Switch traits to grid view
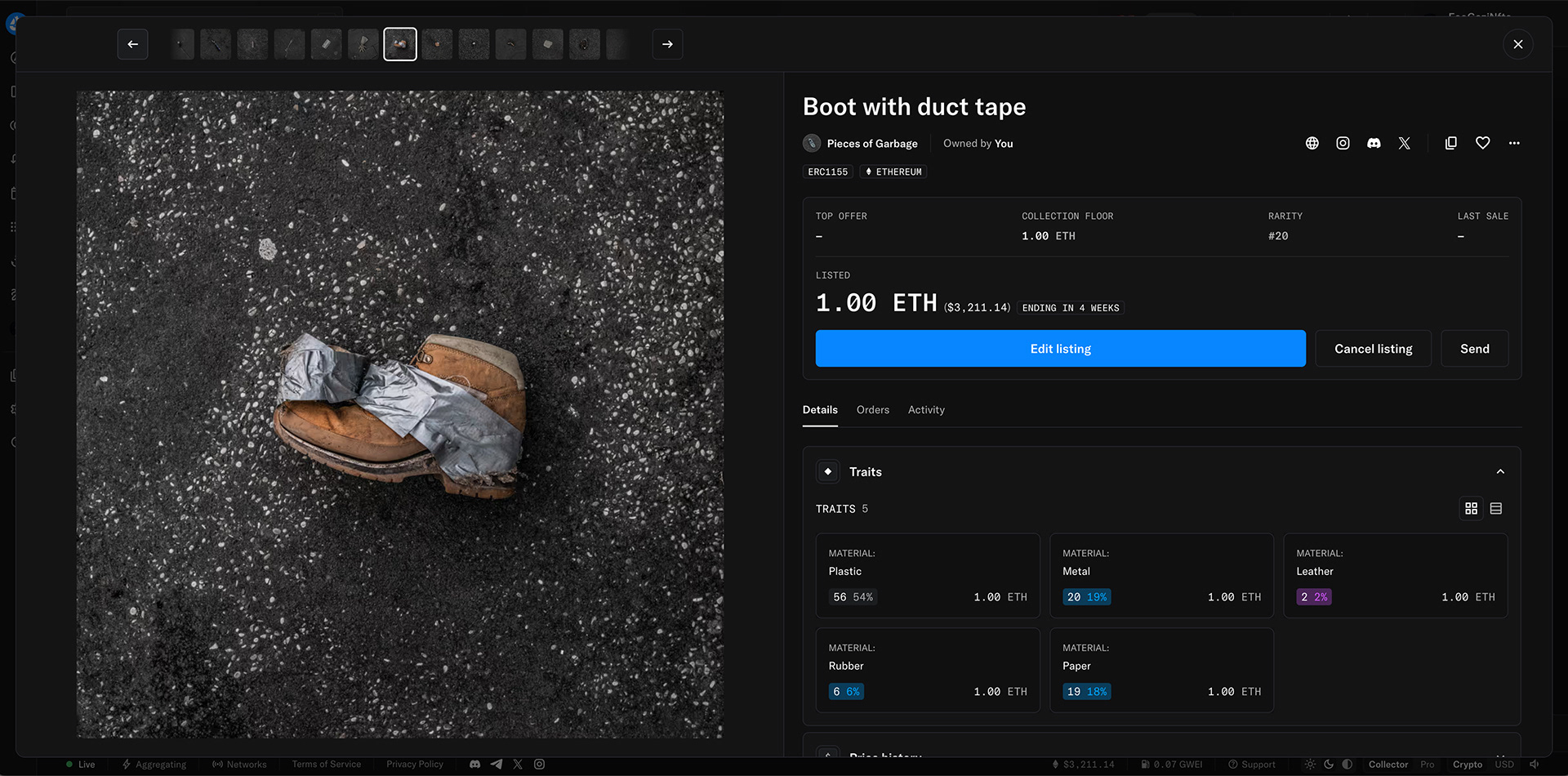 (1471, 508)
